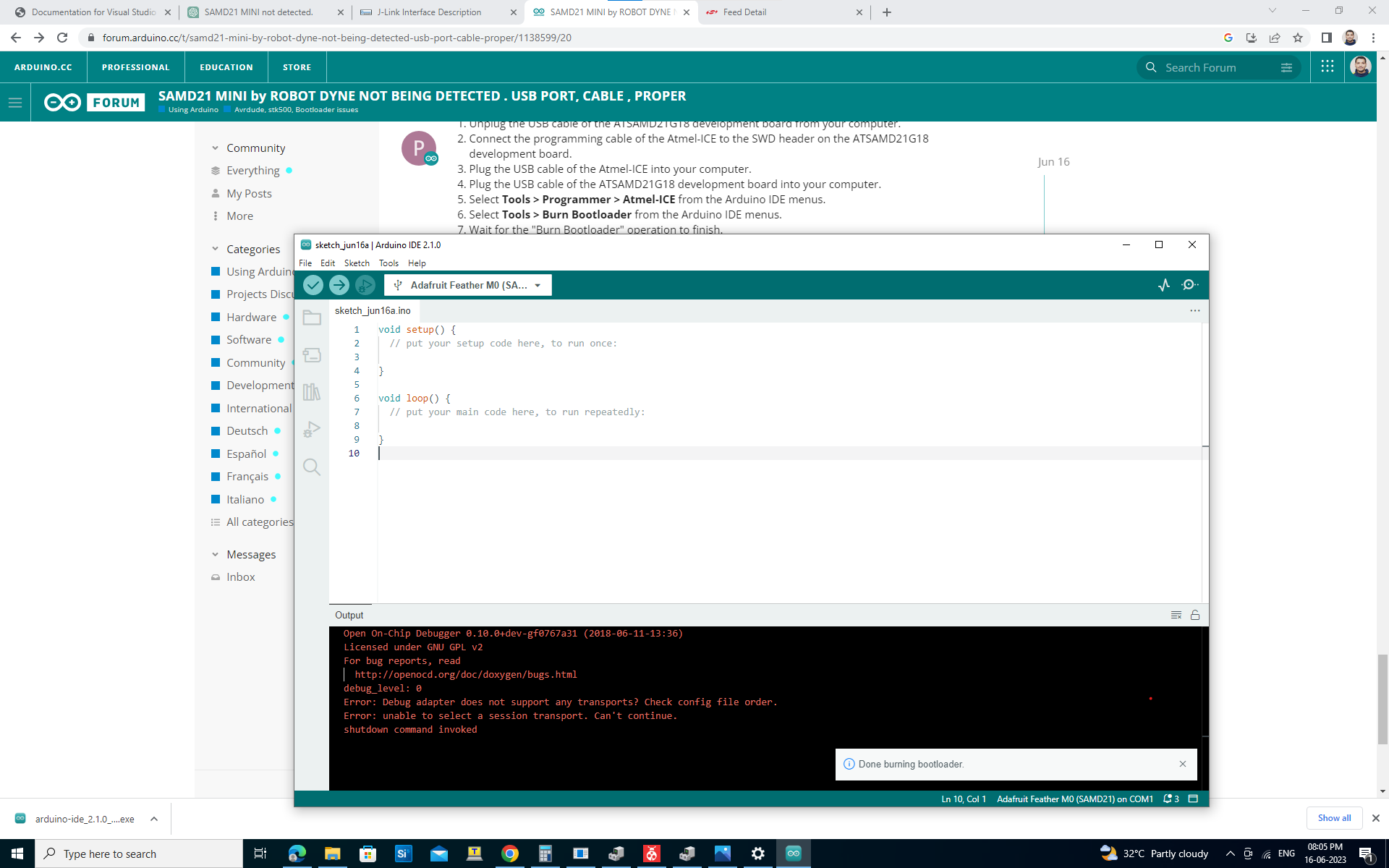Image resolution: width=1389 pixels, height=868 pixels.
Task: Toggle bottom panel from status bar
Action: click(1194, 799)
